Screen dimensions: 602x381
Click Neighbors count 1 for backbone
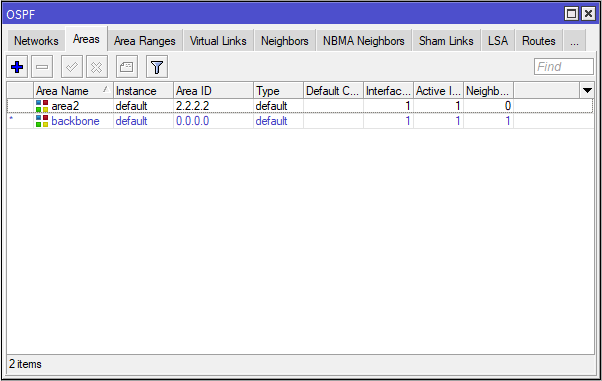(x=508, y=121)
